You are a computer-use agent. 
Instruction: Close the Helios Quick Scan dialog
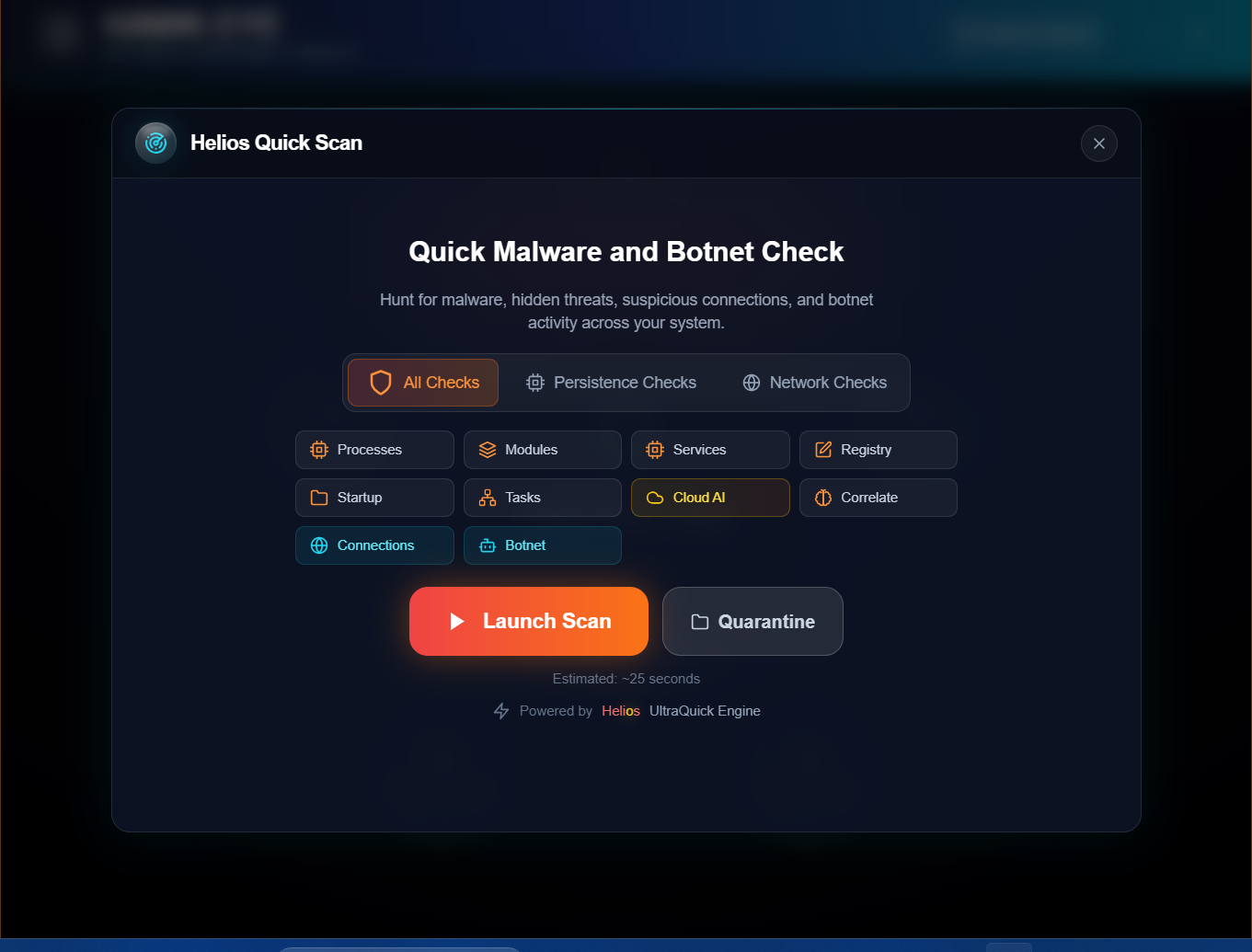(x=1098, y=143)
